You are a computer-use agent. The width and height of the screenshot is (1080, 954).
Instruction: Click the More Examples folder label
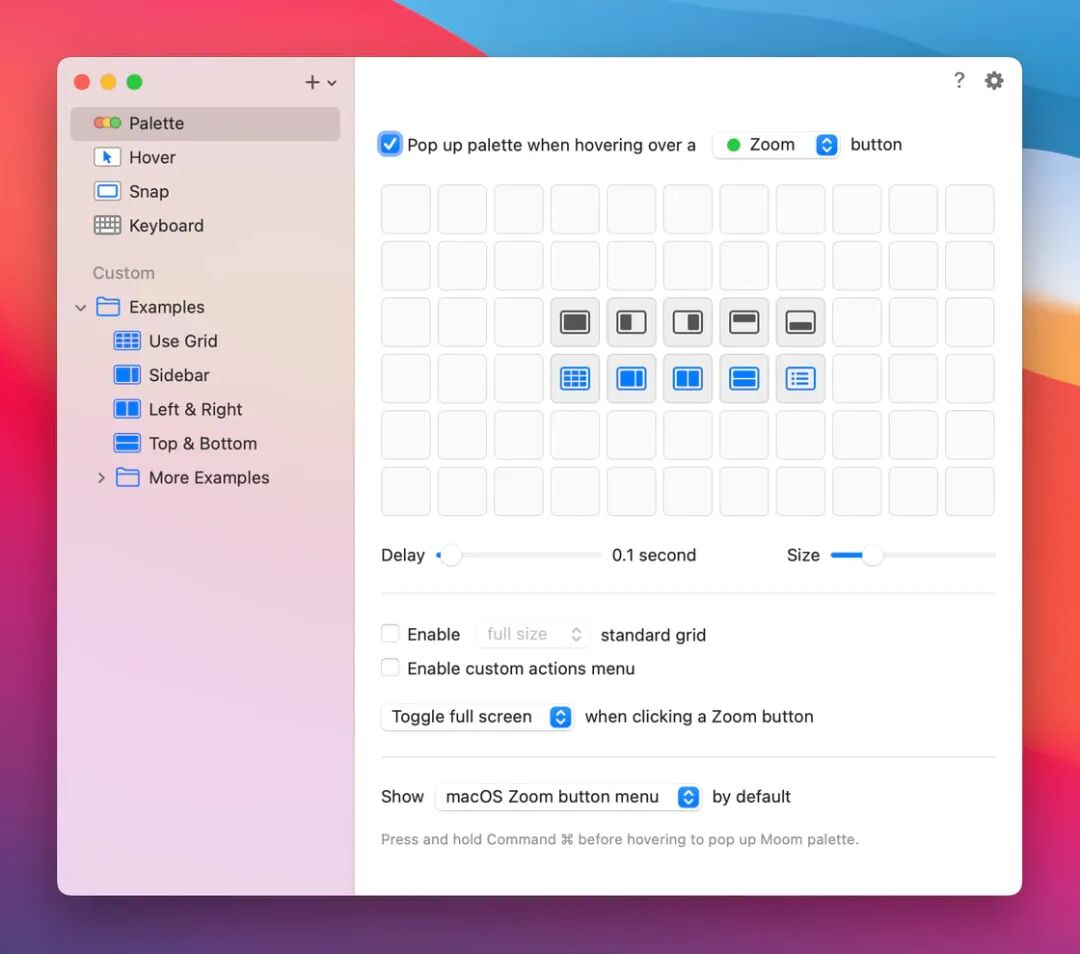point(209,477)
